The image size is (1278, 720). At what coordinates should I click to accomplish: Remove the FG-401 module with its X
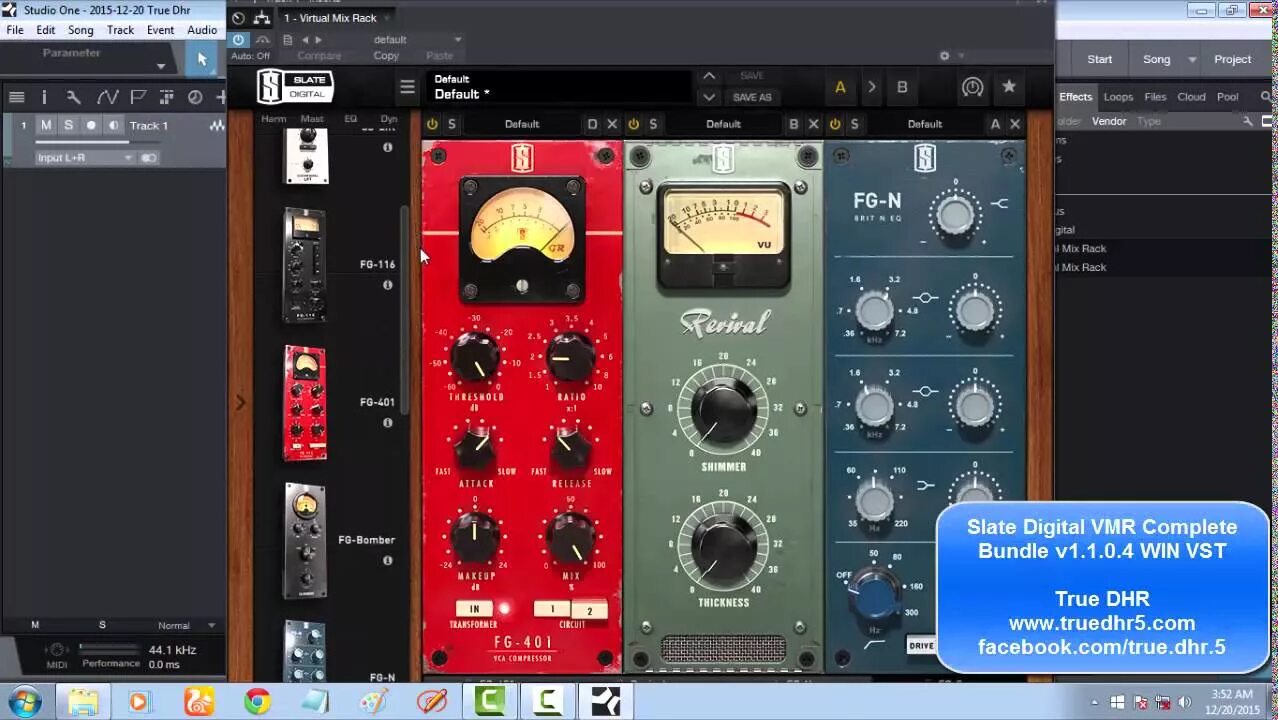tap(612, 124)
